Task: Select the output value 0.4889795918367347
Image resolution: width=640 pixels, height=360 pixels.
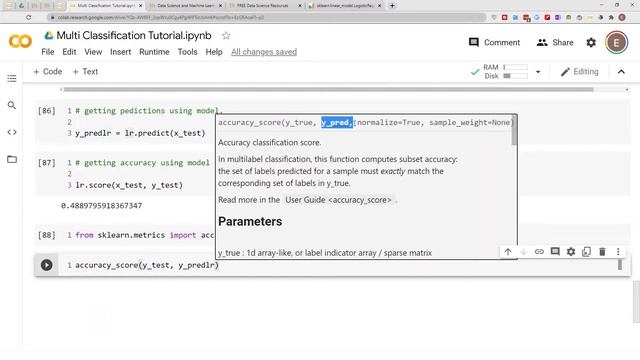Action: pos(102,206)
